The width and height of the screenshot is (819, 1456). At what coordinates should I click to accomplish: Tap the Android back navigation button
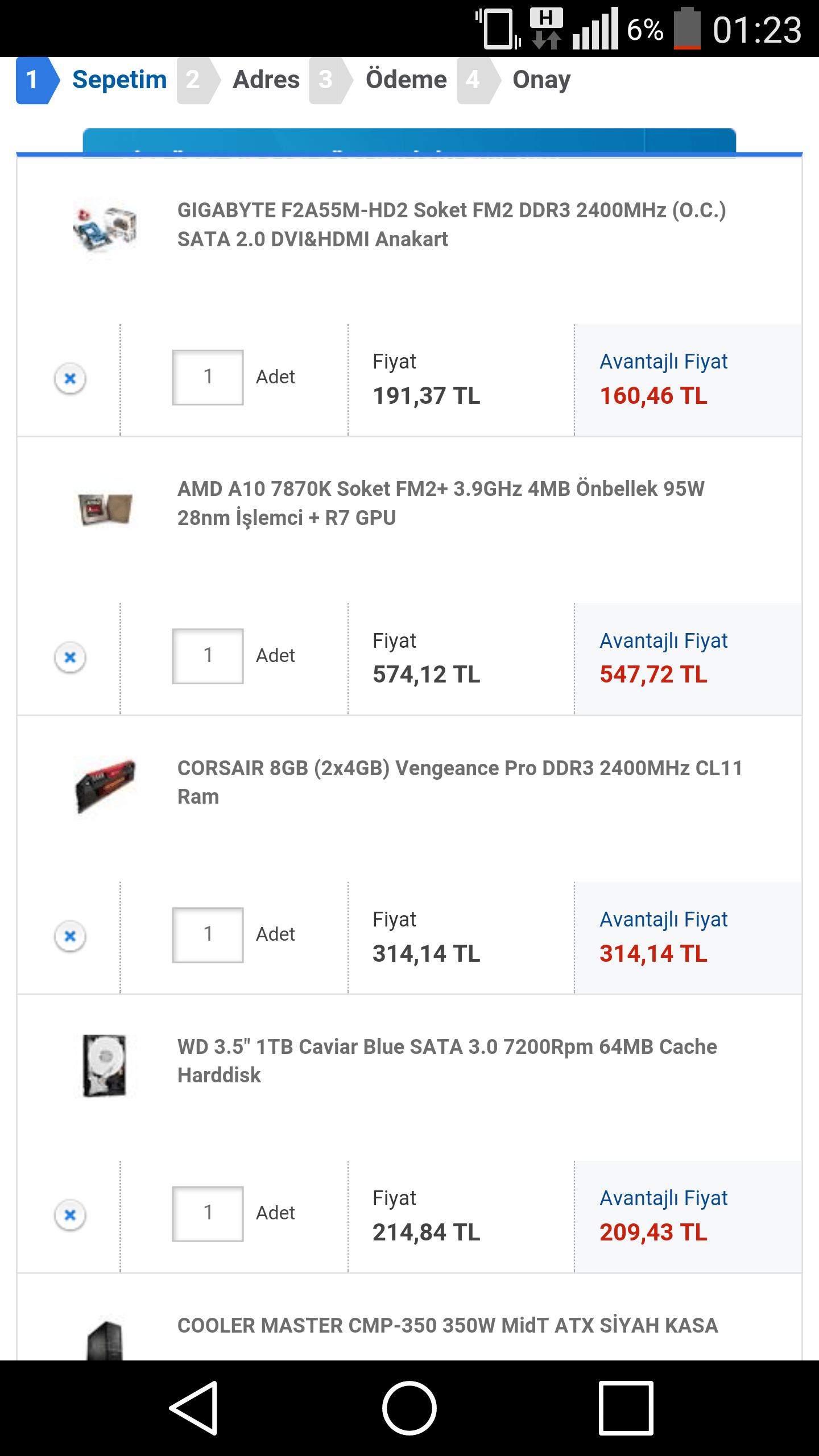[x=194, y=1408]
